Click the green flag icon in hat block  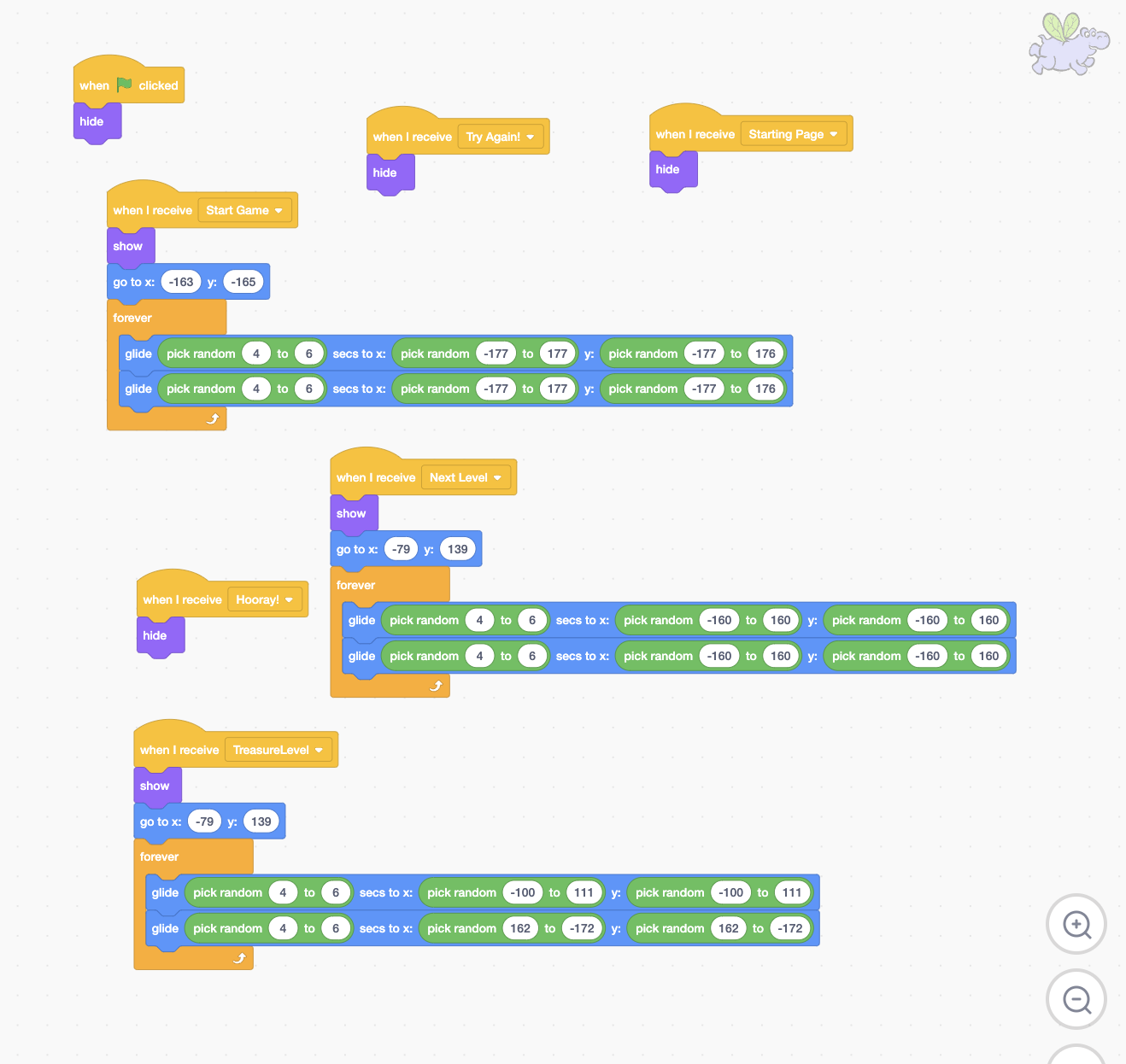click(125, 85)
